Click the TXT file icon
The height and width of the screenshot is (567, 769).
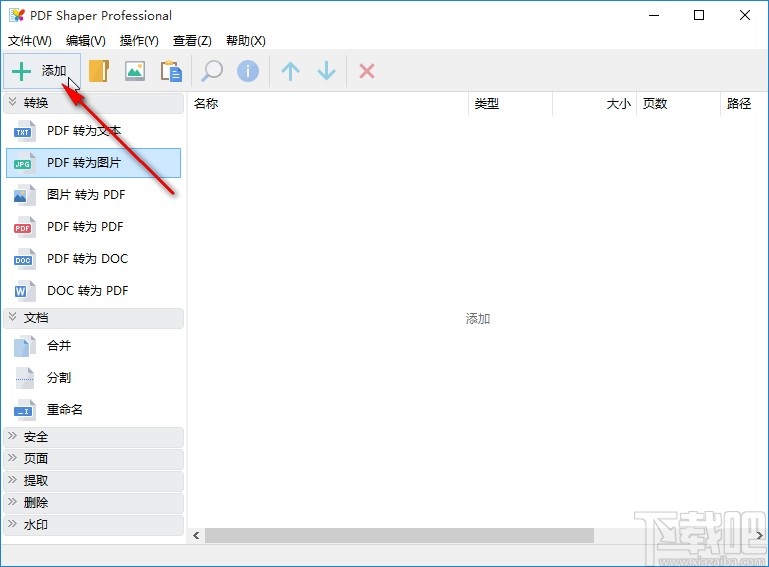click(24, 131)
